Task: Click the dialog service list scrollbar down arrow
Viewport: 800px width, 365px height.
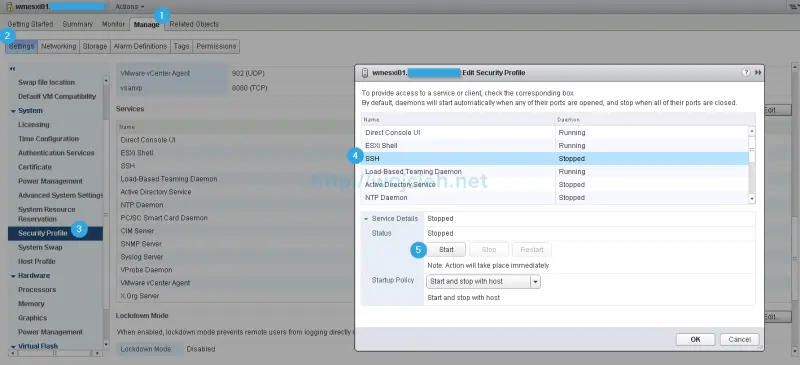Action: [x=752, y=199]
